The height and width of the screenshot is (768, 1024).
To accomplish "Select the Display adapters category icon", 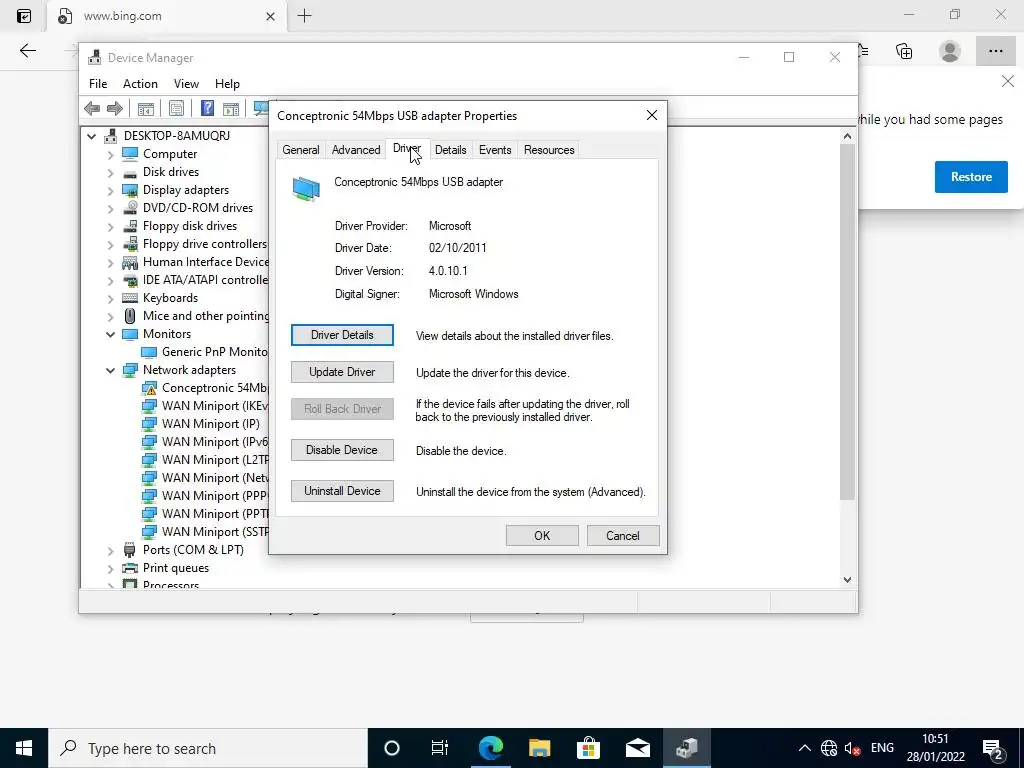I will point(130,190).
